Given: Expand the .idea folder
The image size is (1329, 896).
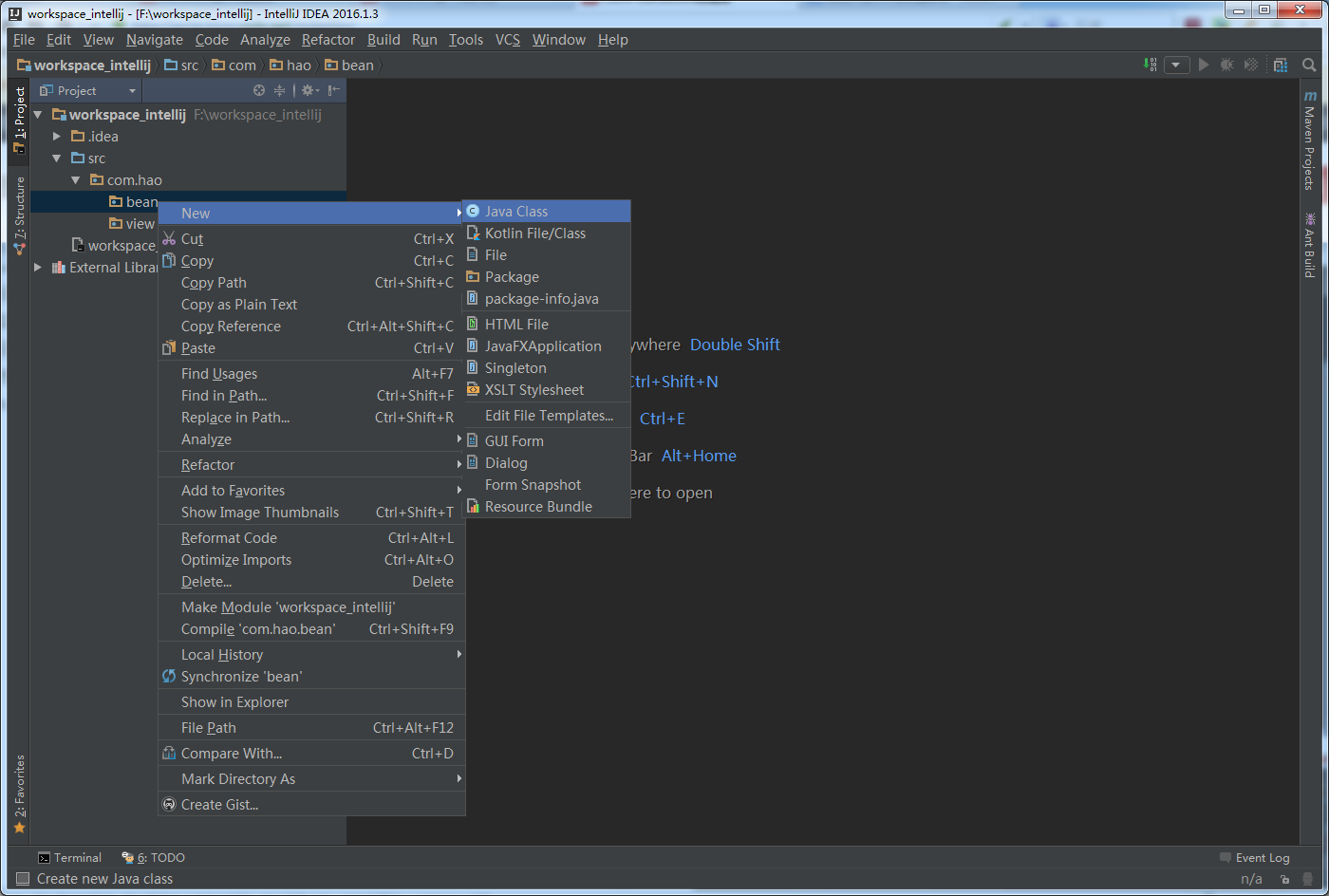Looking at the screenshot, I should pyautogui.click(x=57, y=137).
